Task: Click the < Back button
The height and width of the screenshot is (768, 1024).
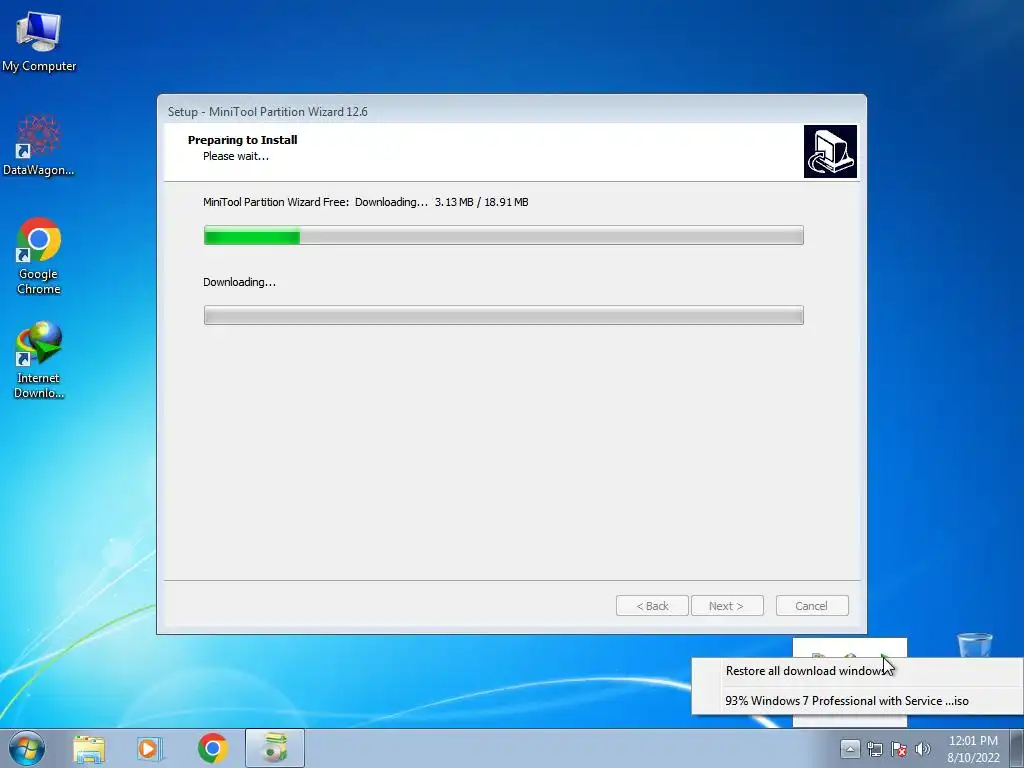Action: point(652,605)
